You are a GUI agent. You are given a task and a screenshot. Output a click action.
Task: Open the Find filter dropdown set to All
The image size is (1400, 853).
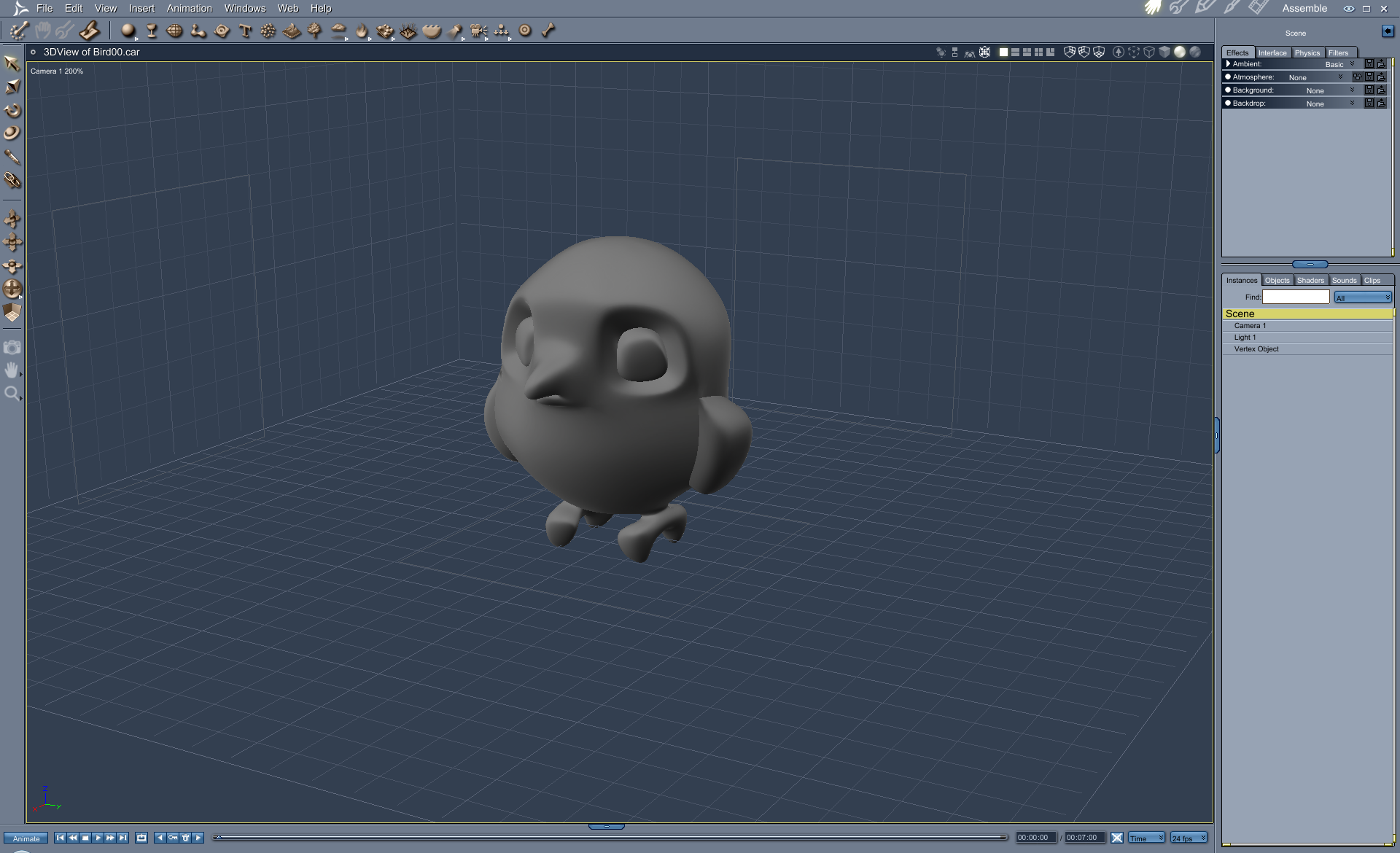1362,297
